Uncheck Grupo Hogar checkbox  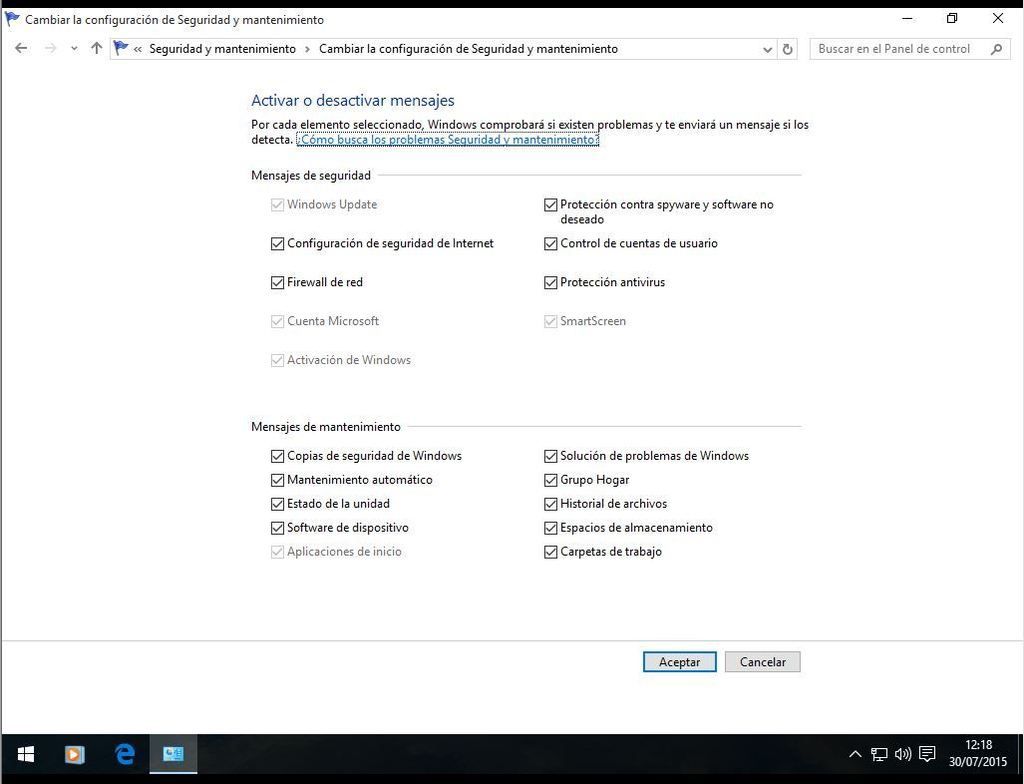pos(551,480)
